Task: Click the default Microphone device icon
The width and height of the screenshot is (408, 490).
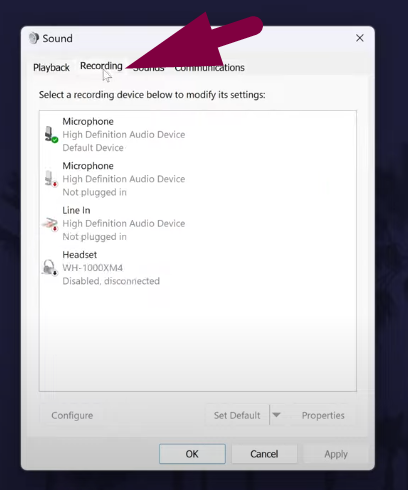Action: pos(51,135)
